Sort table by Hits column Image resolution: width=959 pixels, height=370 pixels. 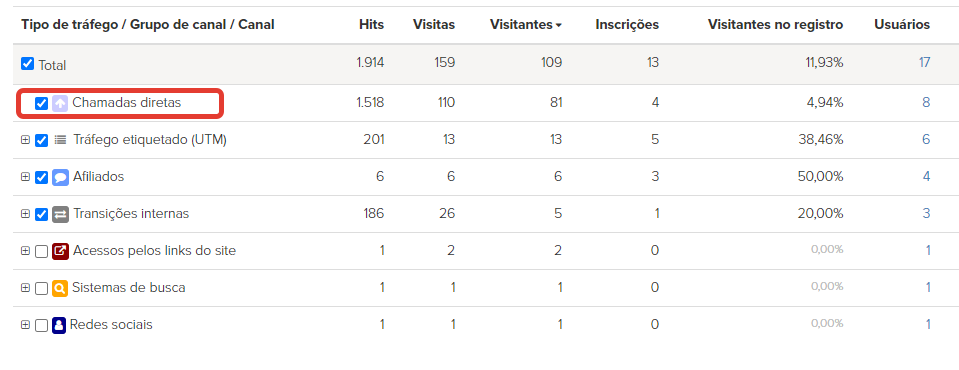tap(371, 24)
